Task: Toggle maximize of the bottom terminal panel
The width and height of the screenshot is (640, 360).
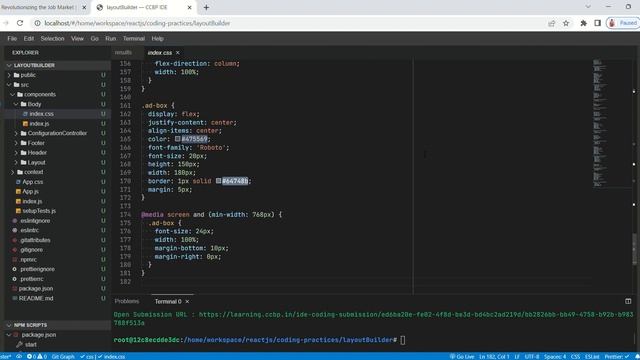Action: [628, 301]
